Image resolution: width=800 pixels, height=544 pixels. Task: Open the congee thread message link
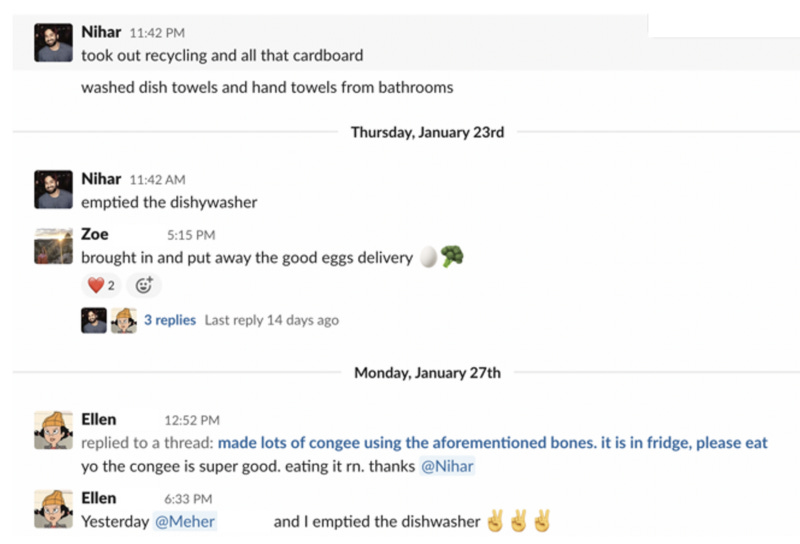[x=492, y=442]
